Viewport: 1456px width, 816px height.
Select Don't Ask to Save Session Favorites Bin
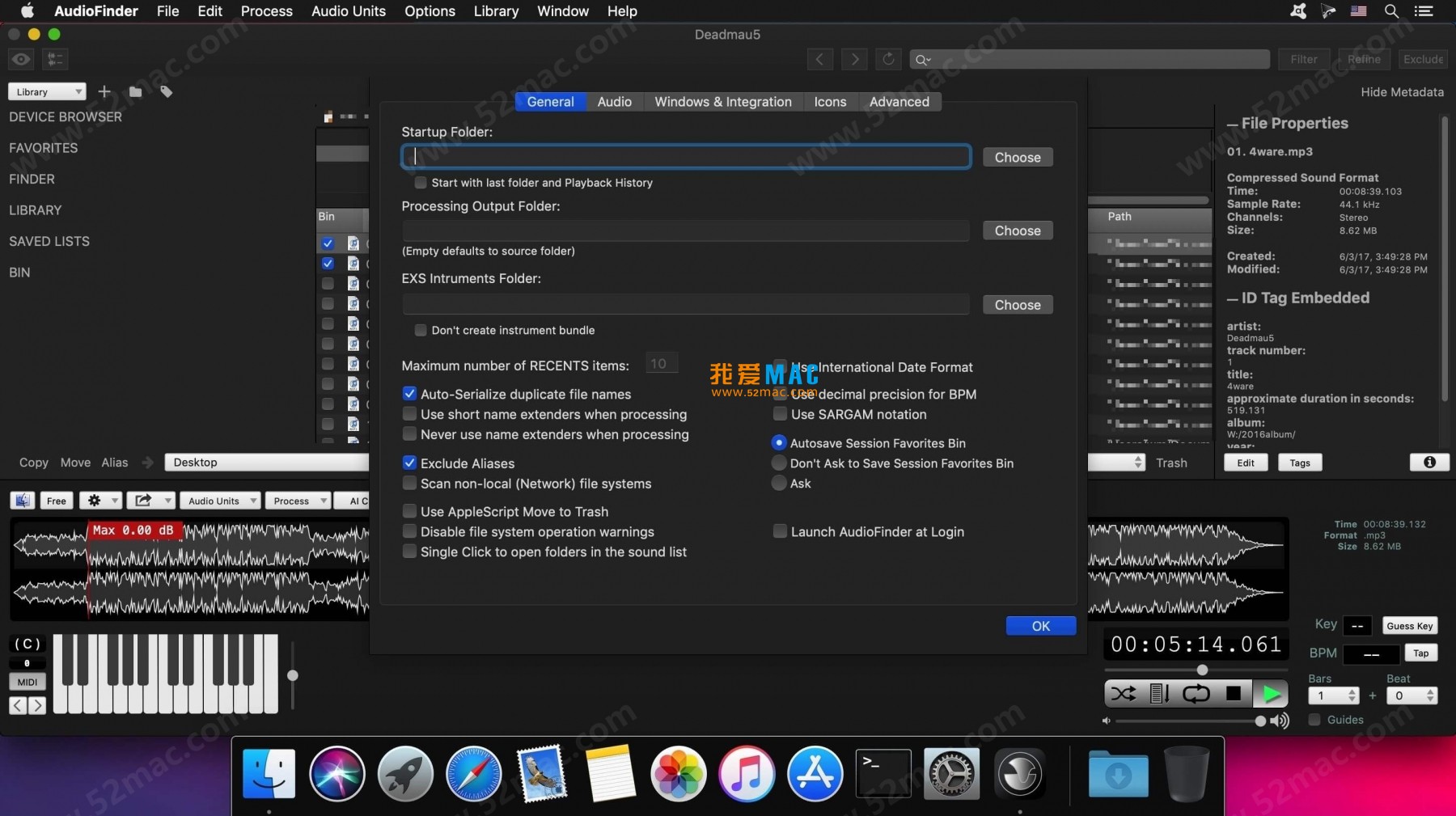[779, 463]
